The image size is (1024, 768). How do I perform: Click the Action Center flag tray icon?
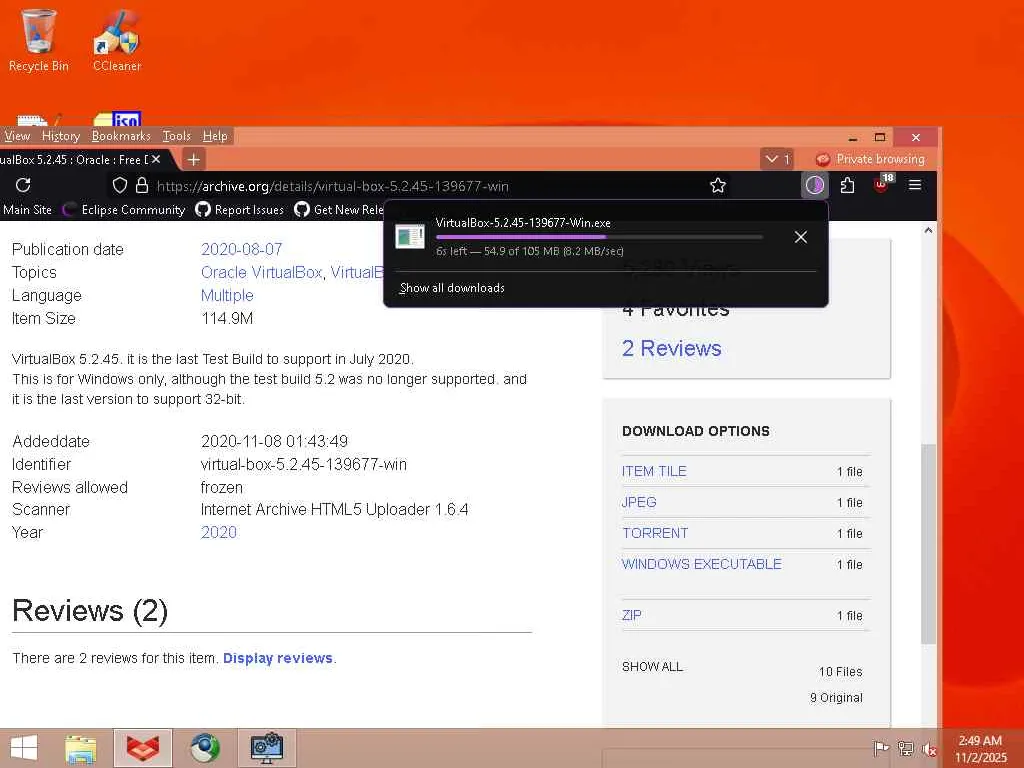click(x=881, y=748)
